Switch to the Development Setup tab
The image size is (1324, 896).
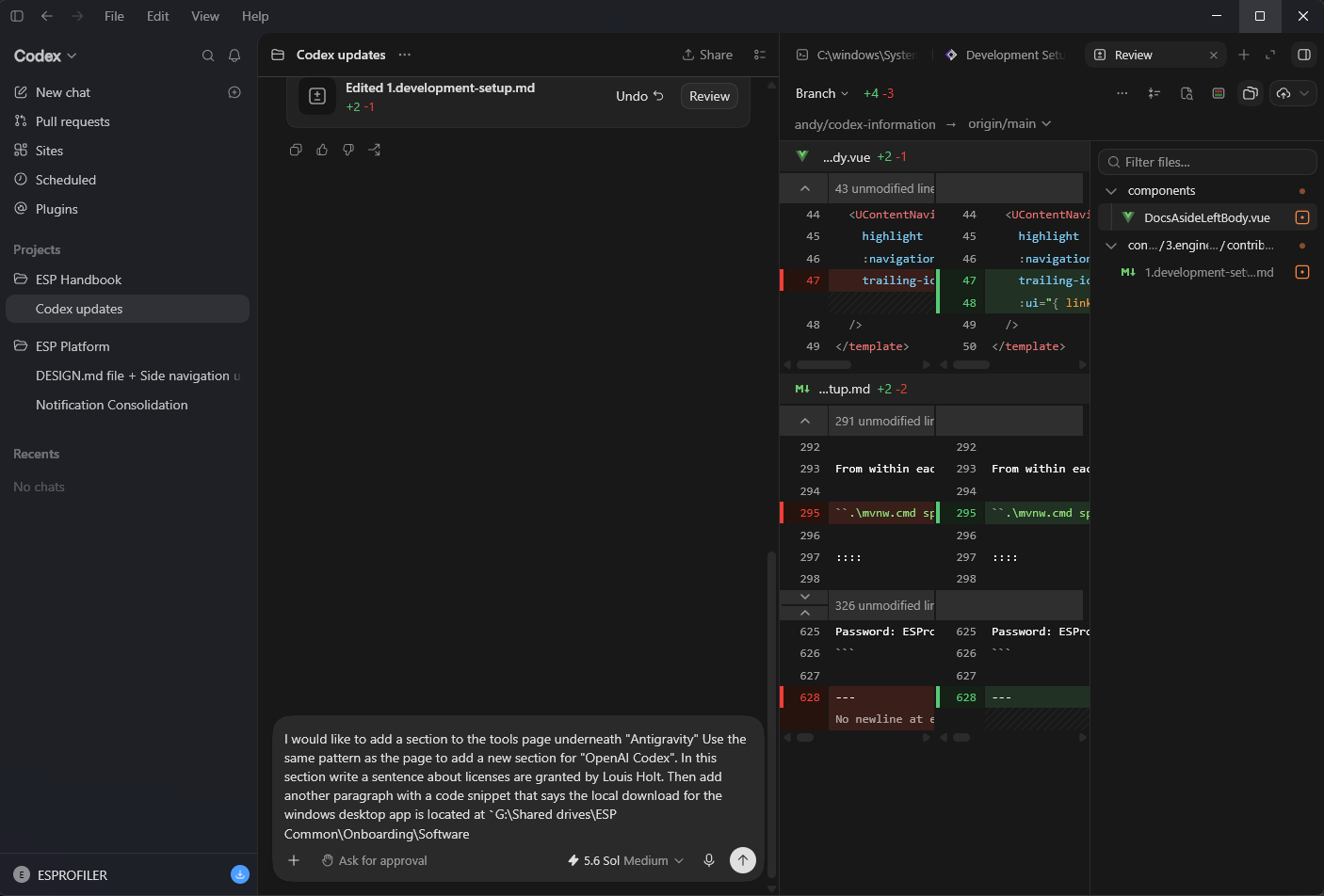point(1007,55)
